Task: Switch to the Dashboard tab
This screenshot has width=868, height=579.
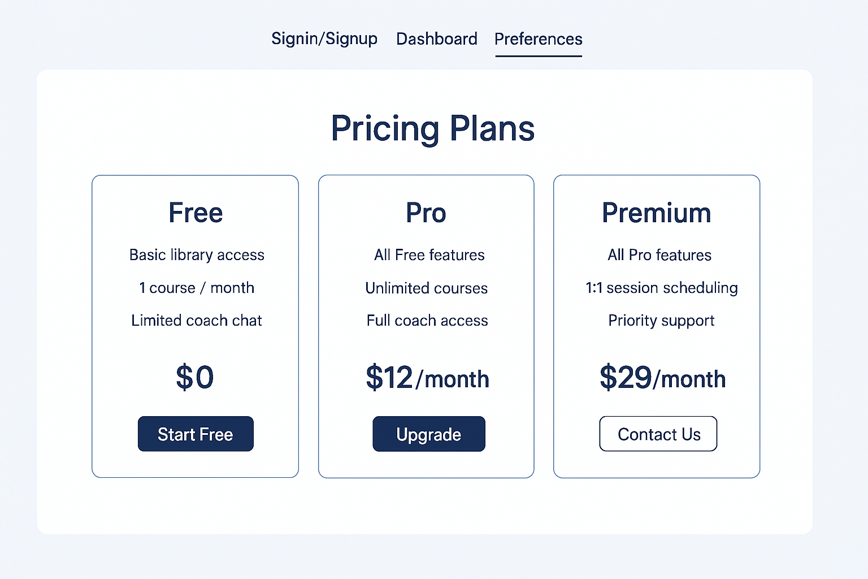Action: click(x=437, y=38)
